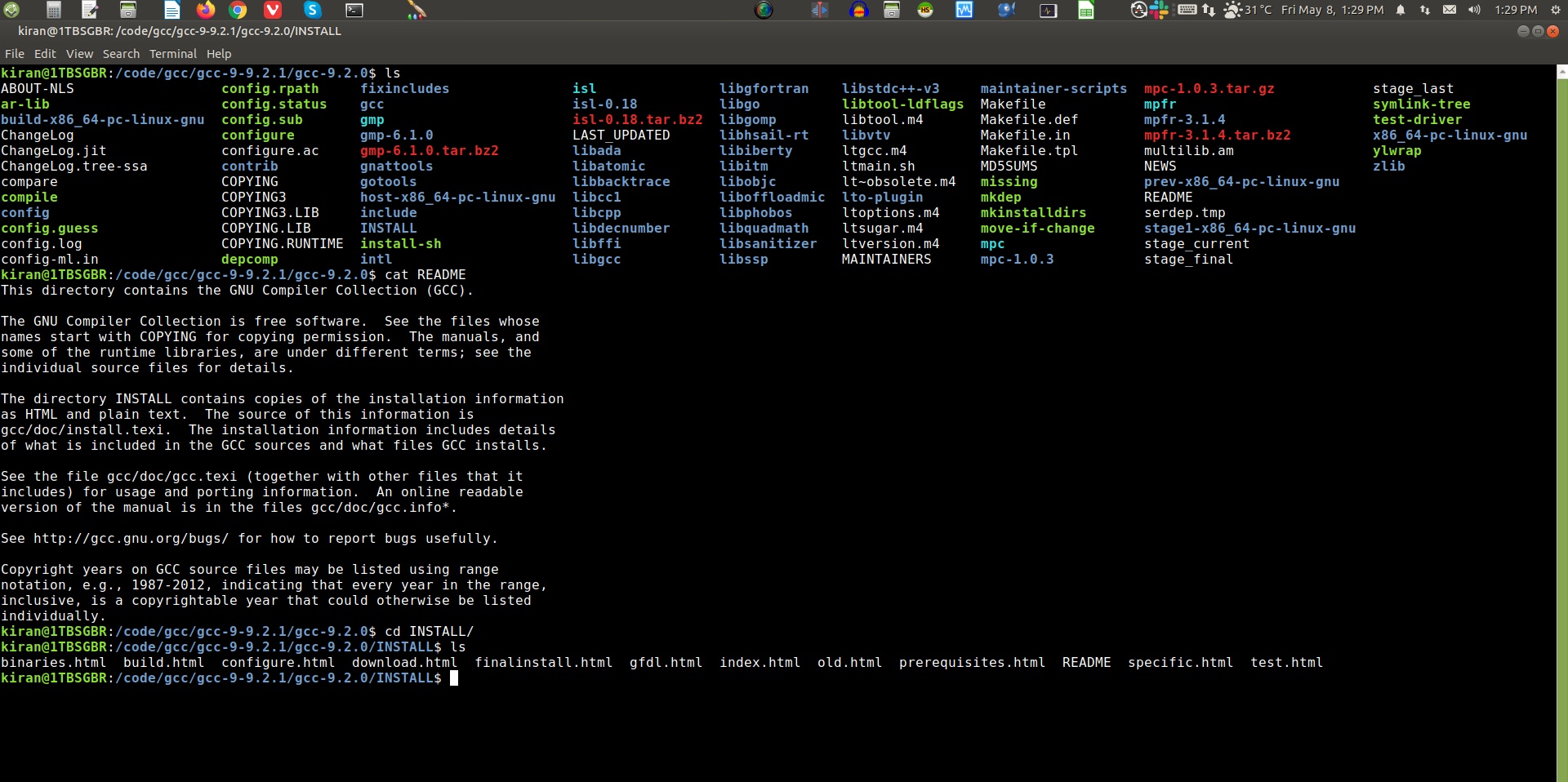
Task: Click the host-x86_64-pc-linux-gnu directory name
Action: pyautogui.click(x=458, y=198)
